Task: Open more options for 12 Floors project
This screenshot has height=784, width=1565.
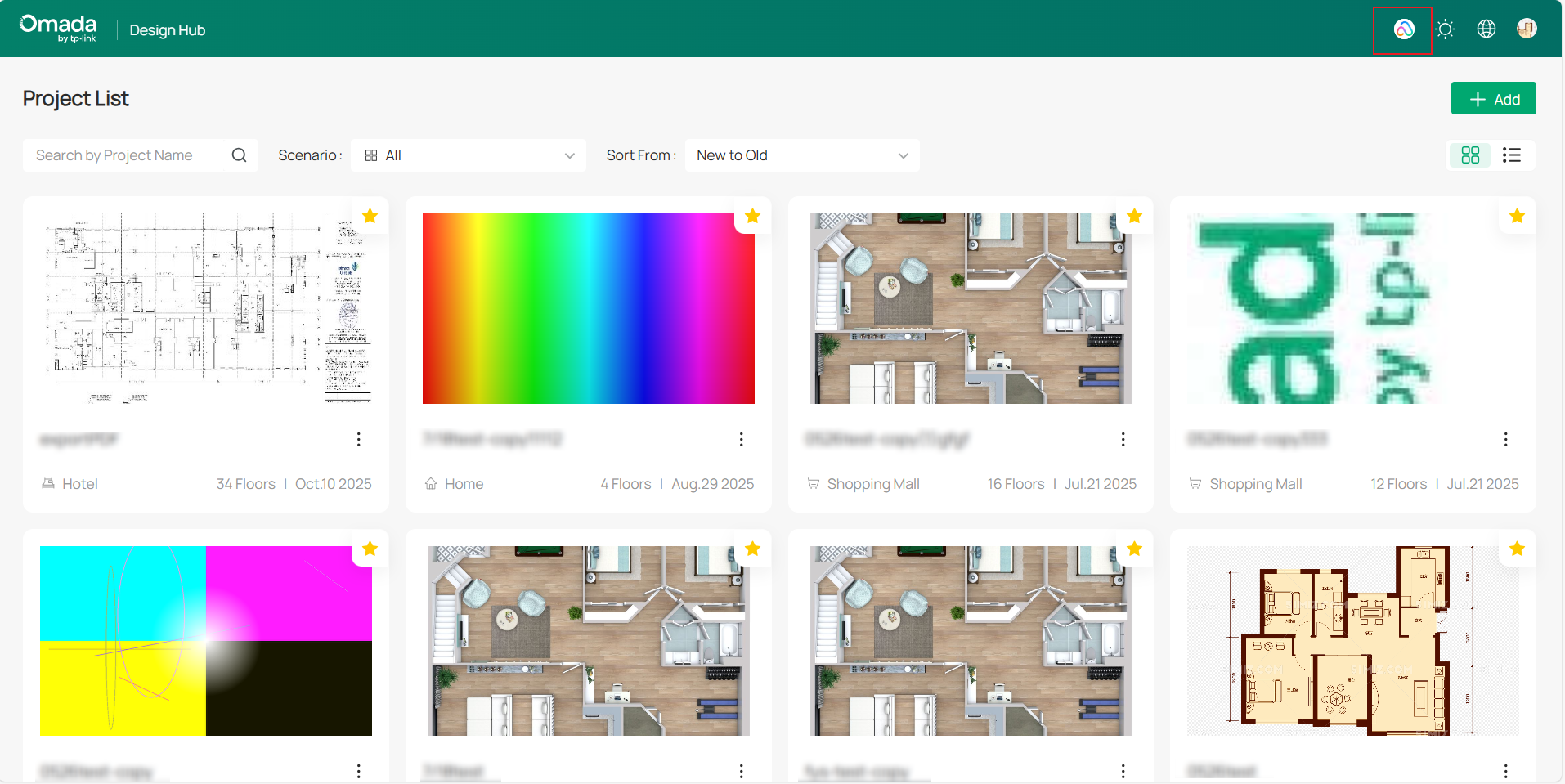Action: pyautogui.click(x=1505, y=440)
